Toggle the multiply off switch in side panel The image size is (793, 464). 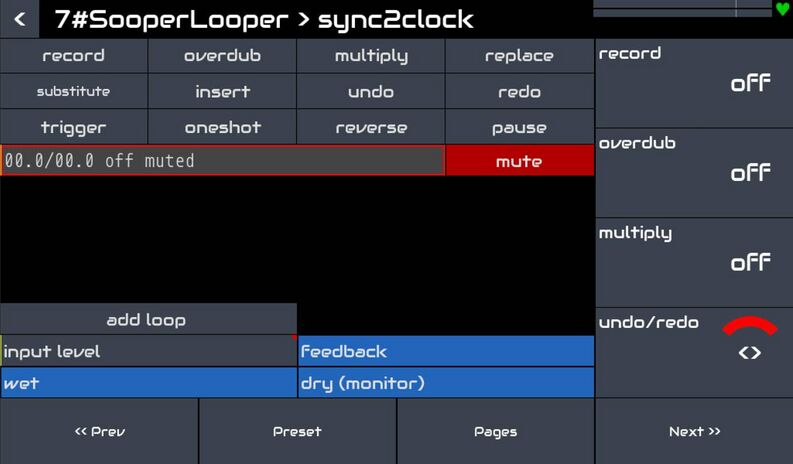750,263
